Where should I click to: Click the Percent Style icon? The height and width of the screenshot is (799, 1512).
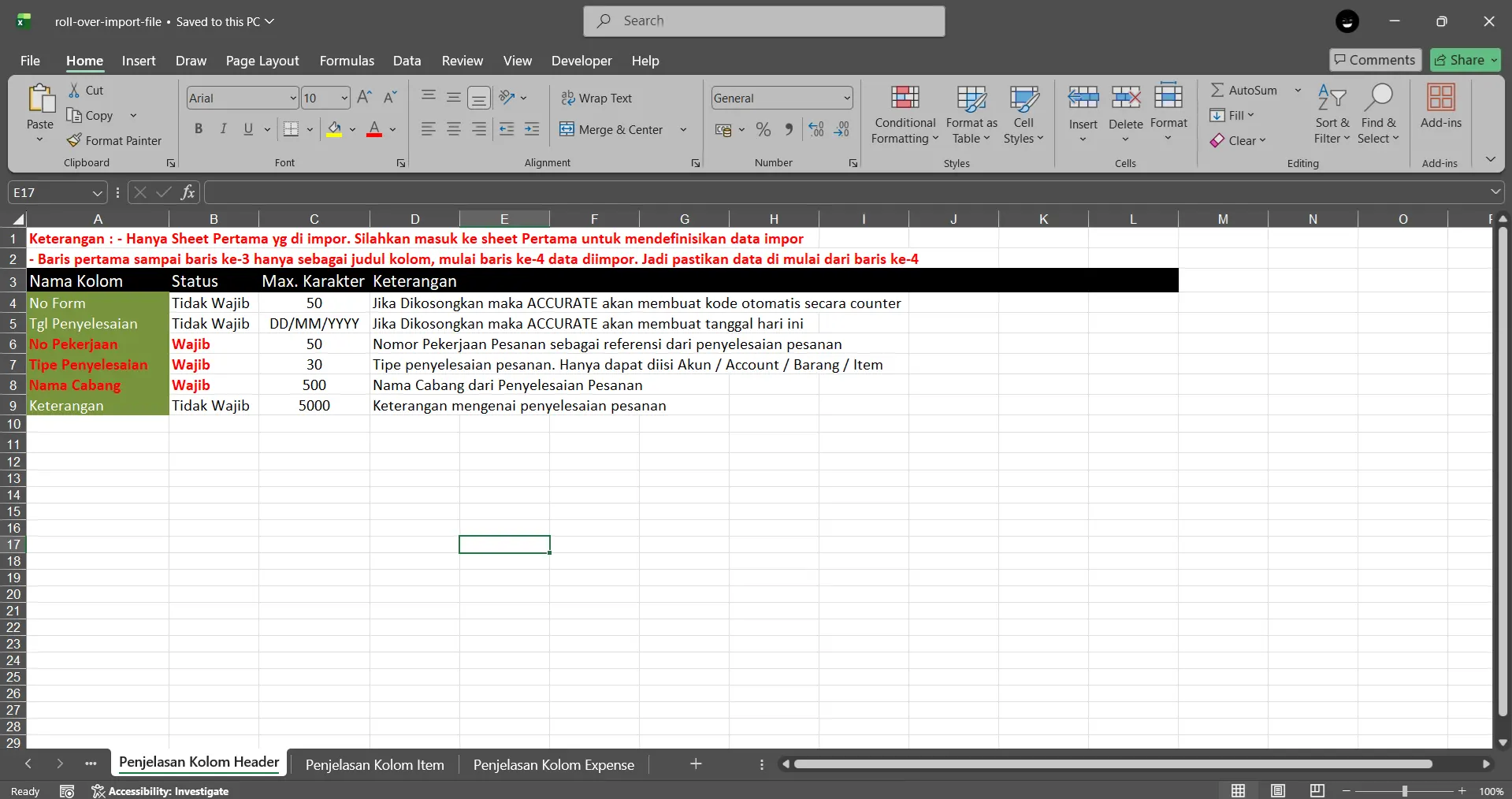pos(763,129)
